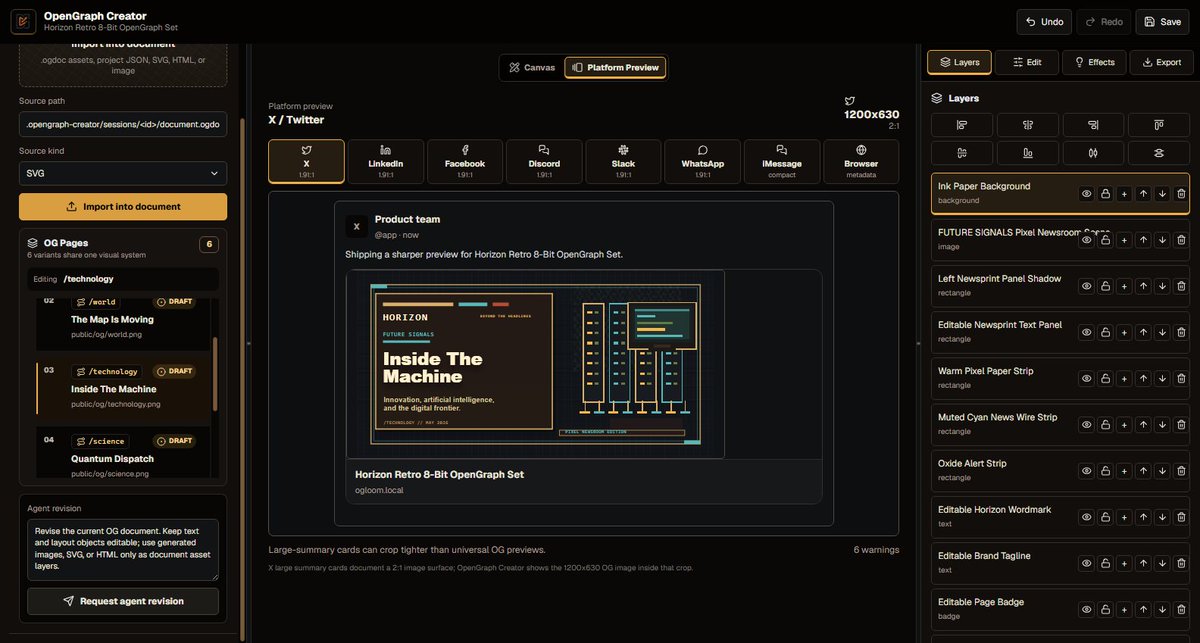This screenshot has height=643, width=1200.
Task: Delete the Muted Cyan News Wire Strip layer
Action: coord(1181,425)
